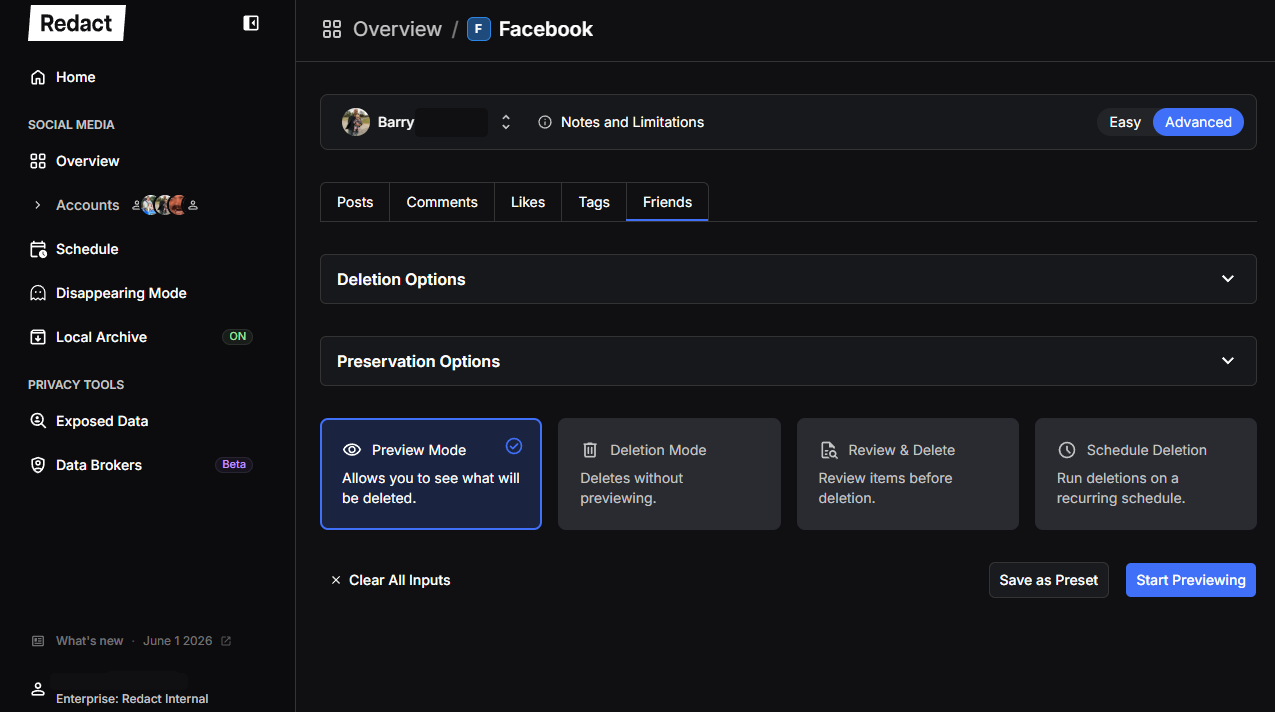The height and width of the screenshot is (712, 1275).
Task: Click the clock icon in Schedule Deletion card
Action: 1067,450
